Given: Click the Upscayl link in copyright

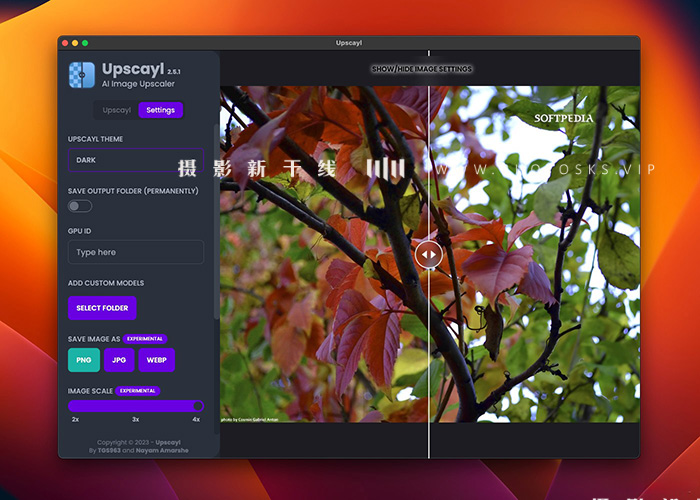Looking at the screenshot, I should pos(168,442).
